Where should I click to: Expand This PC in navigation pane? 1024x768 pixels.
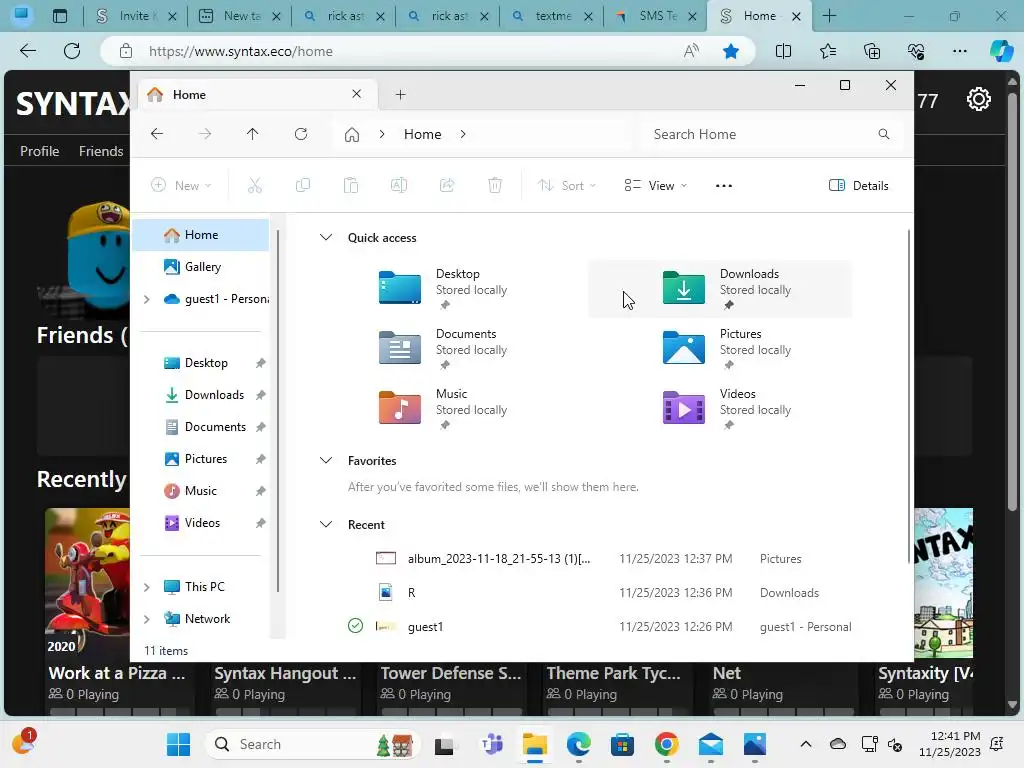(x=147, y=587)
